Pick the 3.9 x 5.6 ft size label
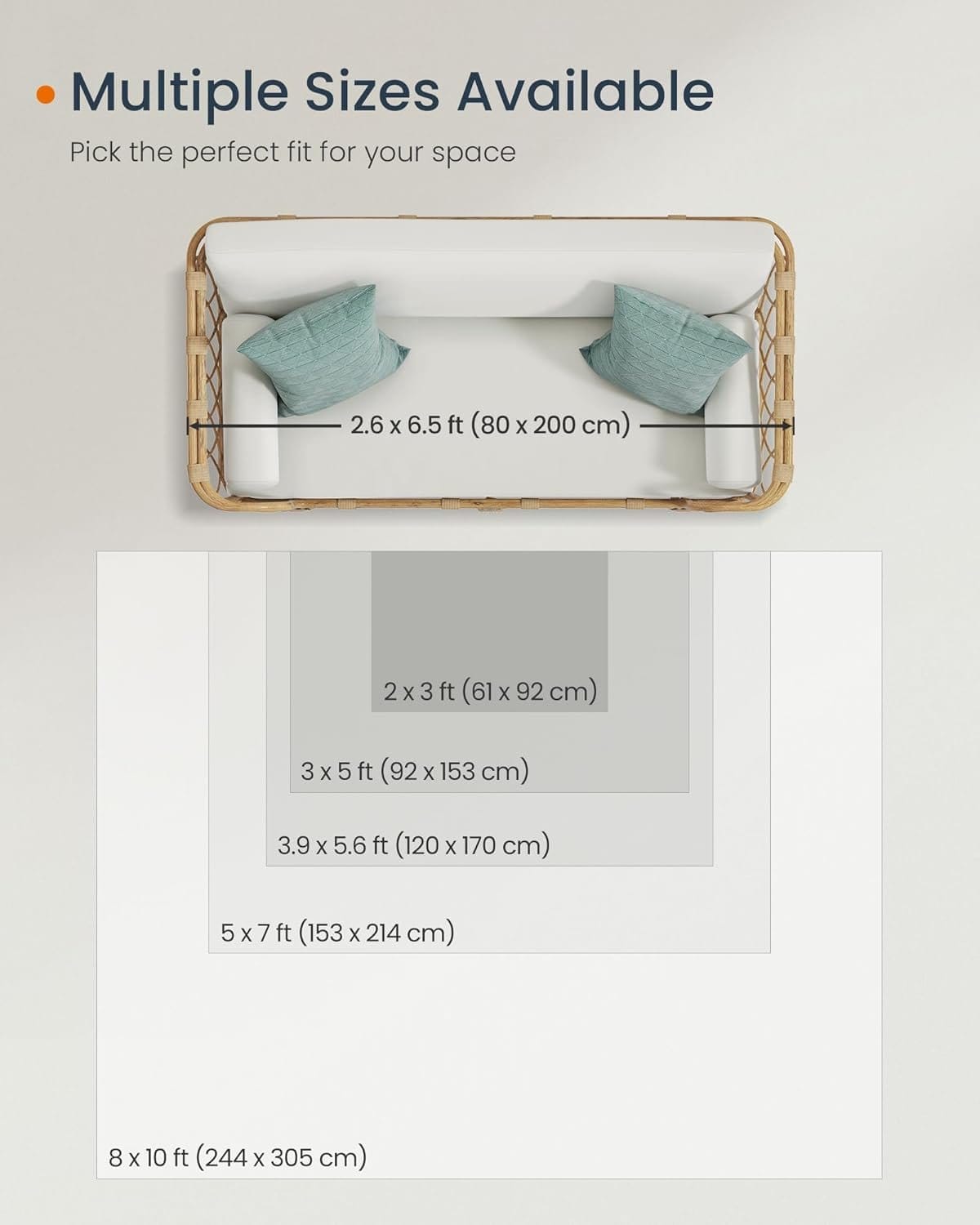The image size is (980, 1225). [413, 845]
